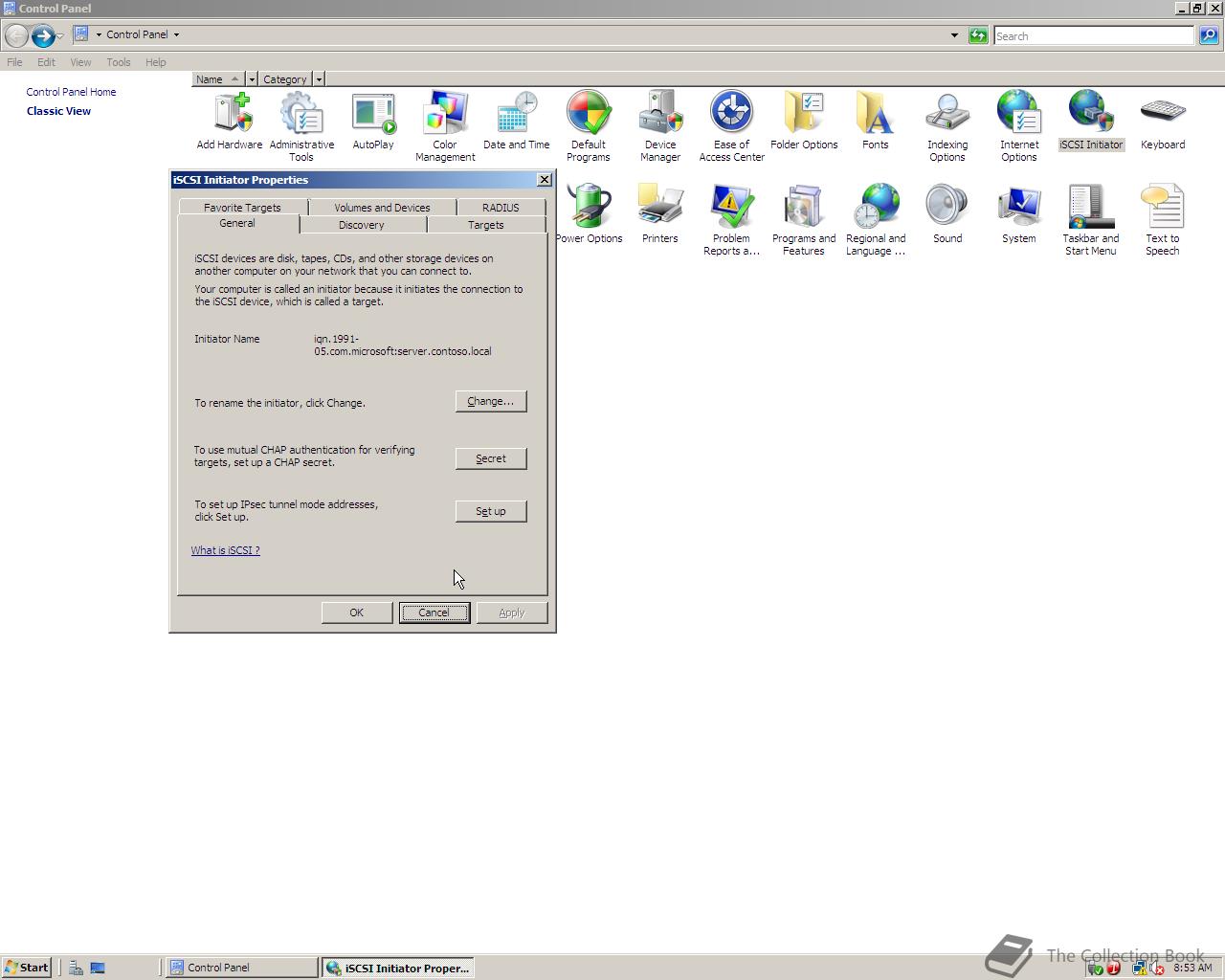Open the AutoPlay icon
The height and width of the screenshot is (980, 1225).
pos(373,120)
